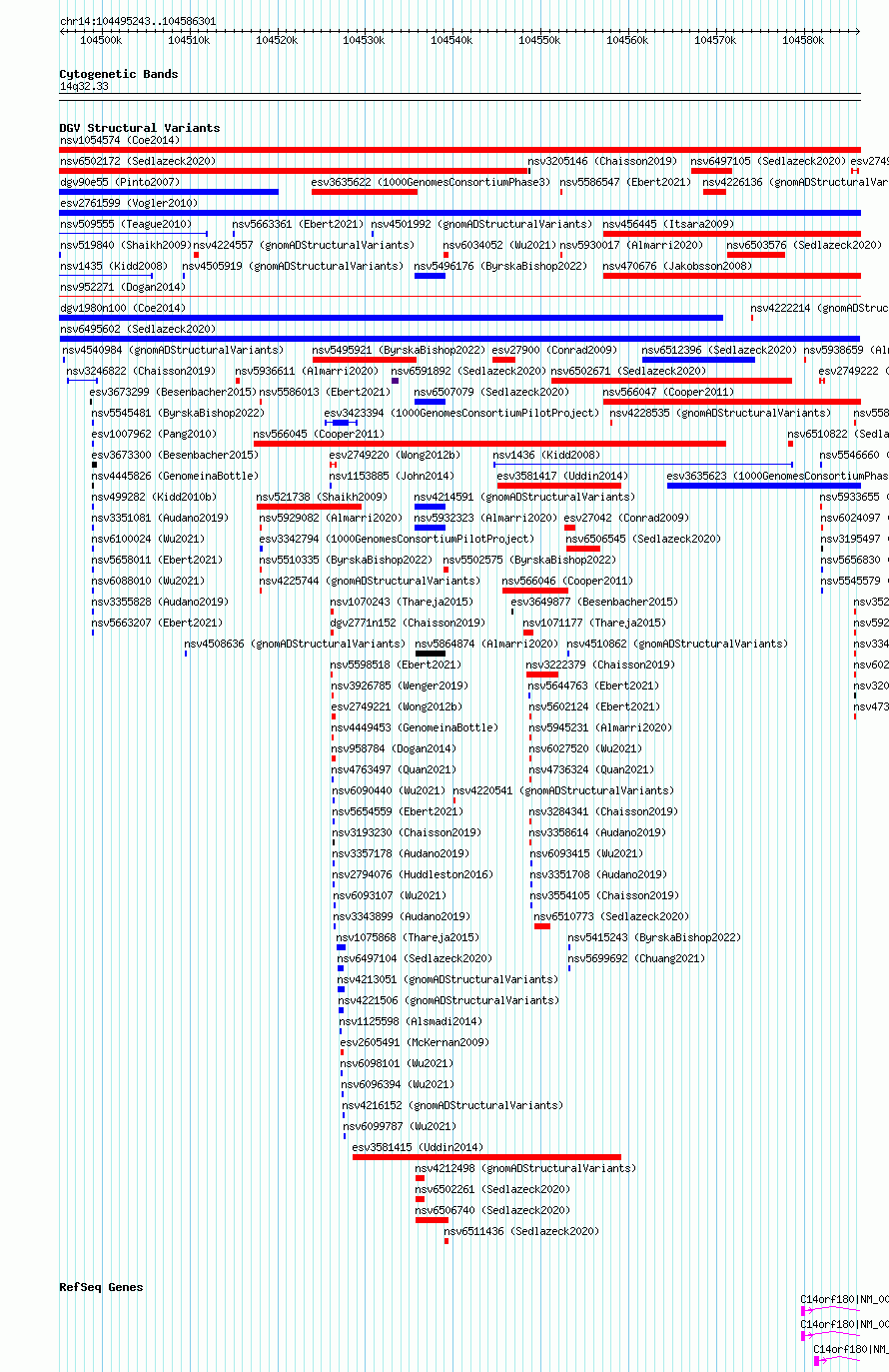The width and height of the screenshot is (889, 1372).
Task: Click nsv509555 (Teague2010) label
Action: (126, 224)
